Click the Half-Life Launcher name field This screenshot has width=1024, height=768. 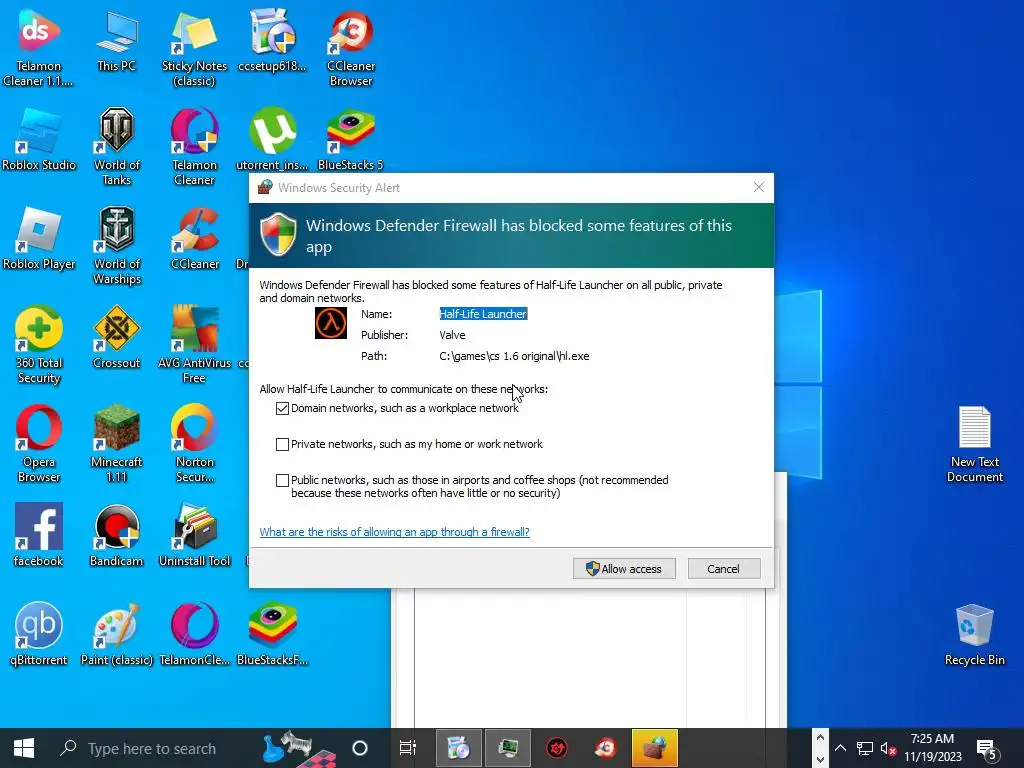483,314
